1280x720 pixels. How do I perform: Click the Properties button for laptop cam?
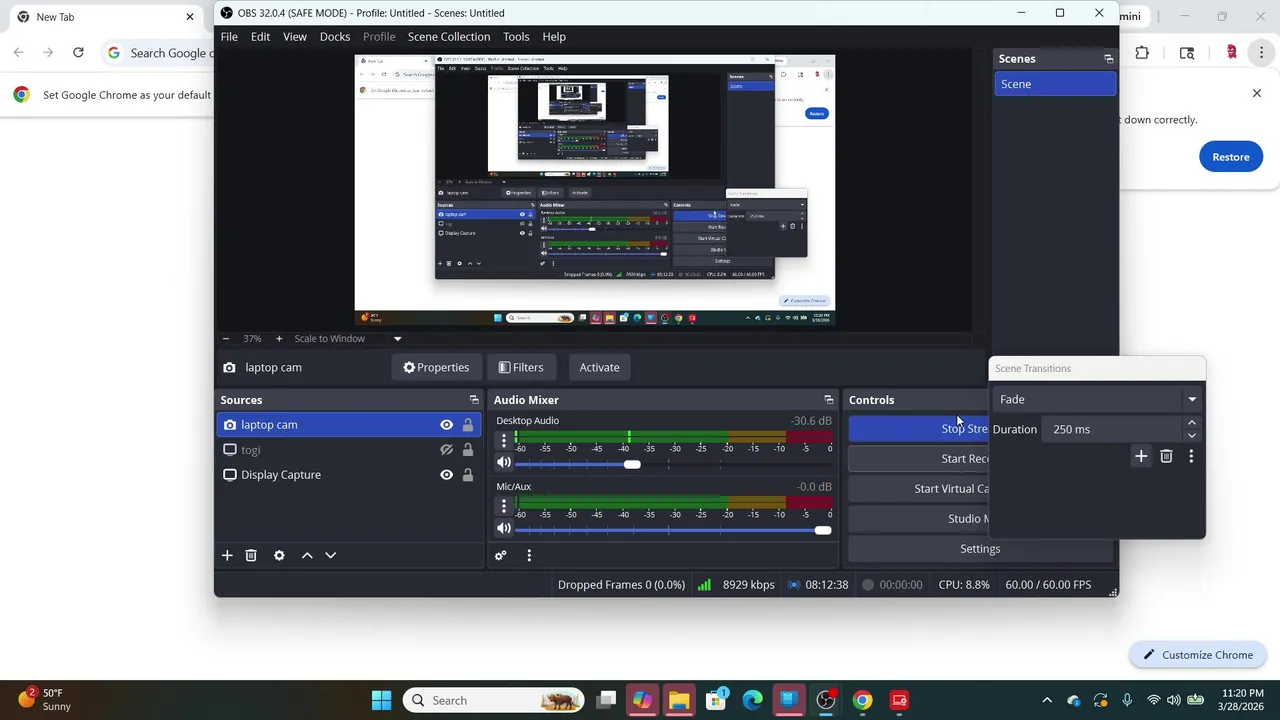(436, 368)
